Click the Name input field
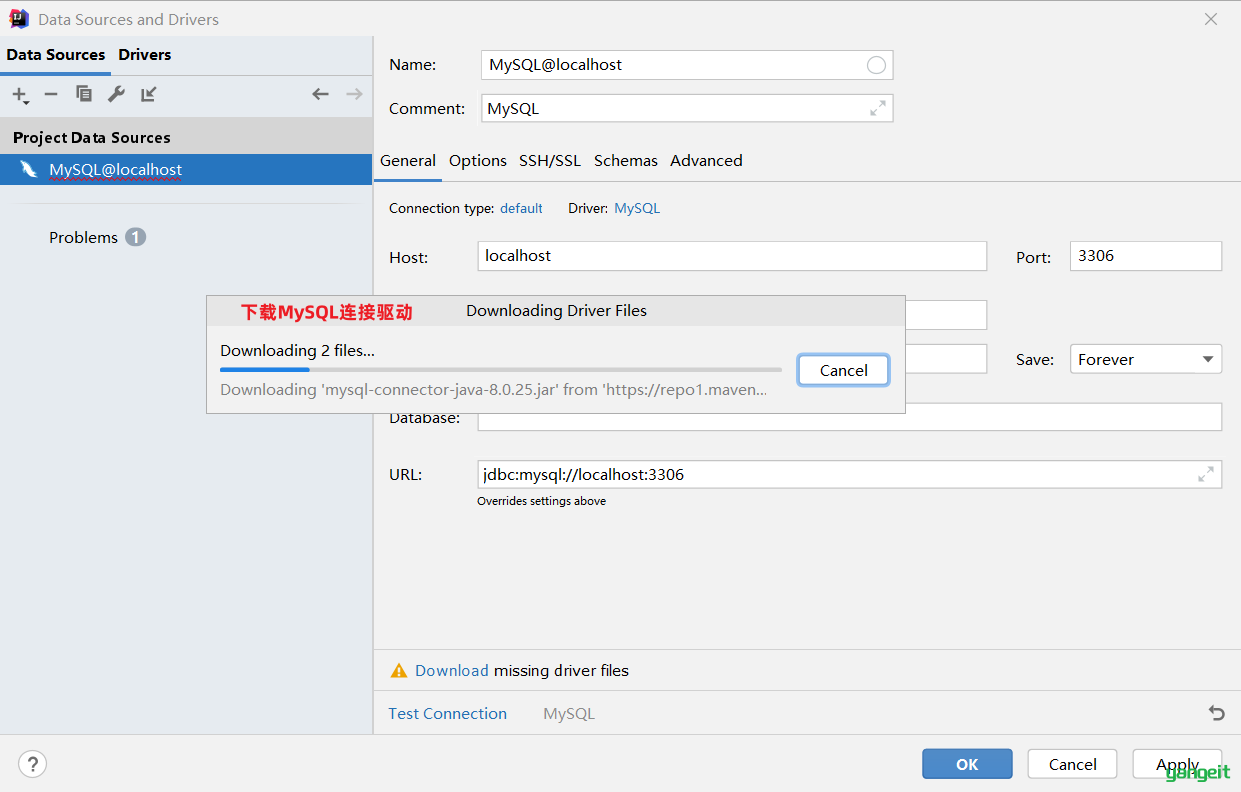Screen dimensions: 1241x792 point(687,65)
